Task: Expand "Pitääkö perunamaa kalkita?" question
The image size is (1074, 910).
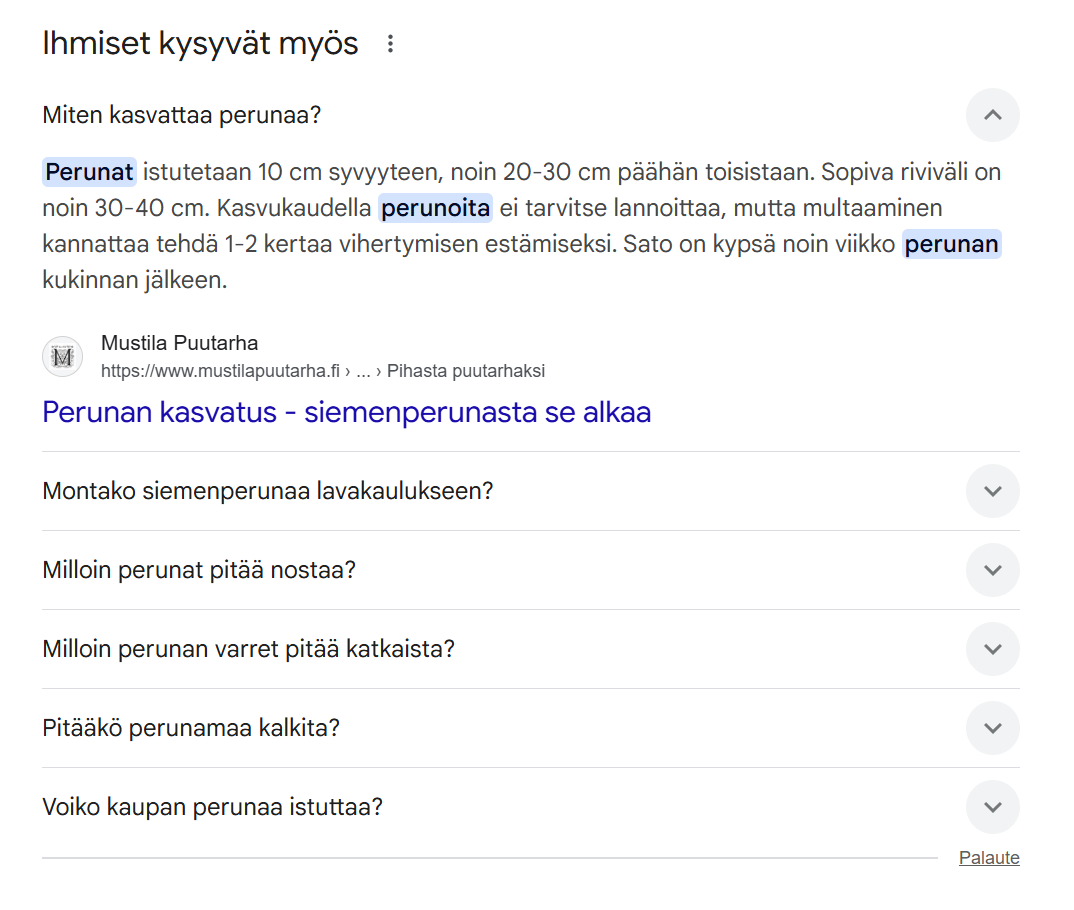Action: click(x=992, y=728)
